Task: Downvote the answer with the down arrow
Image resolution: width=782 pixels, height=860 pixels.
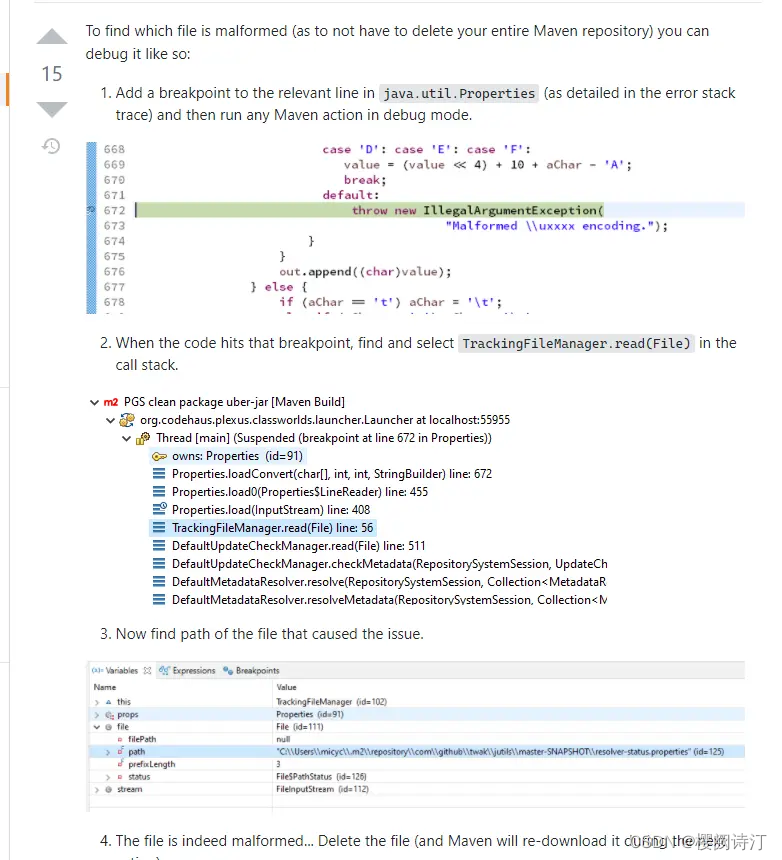Action: click(52, 109)
